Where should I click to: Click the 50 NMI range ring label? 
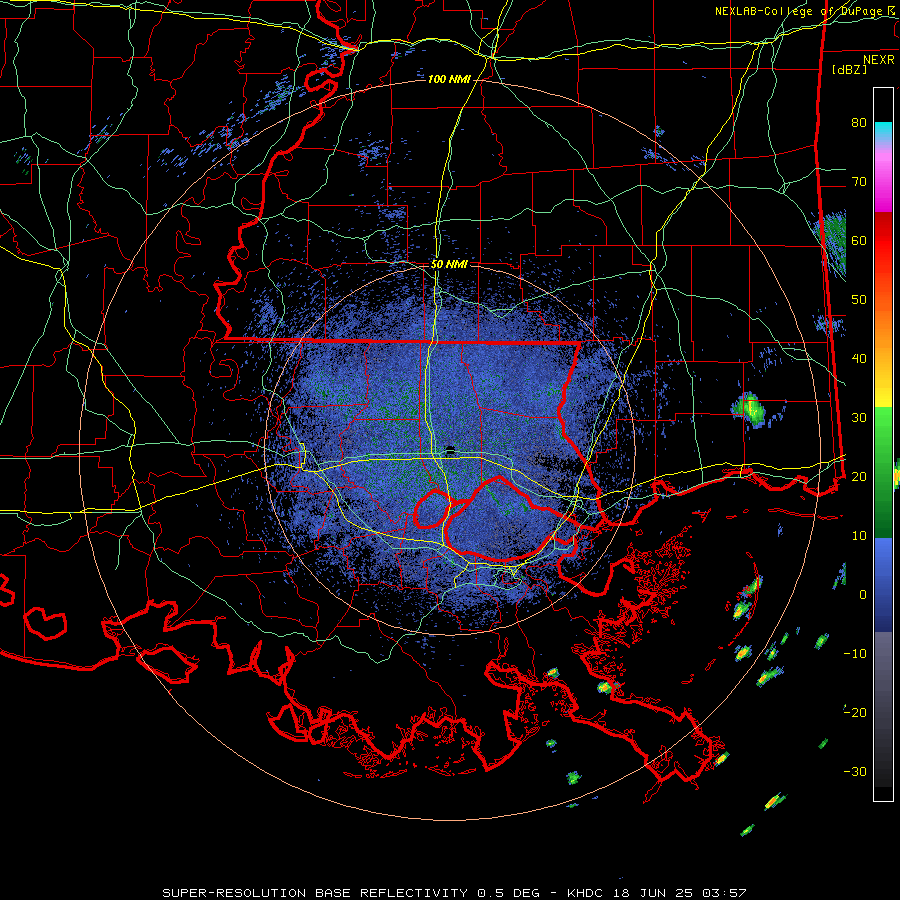[x=449, y=264]
